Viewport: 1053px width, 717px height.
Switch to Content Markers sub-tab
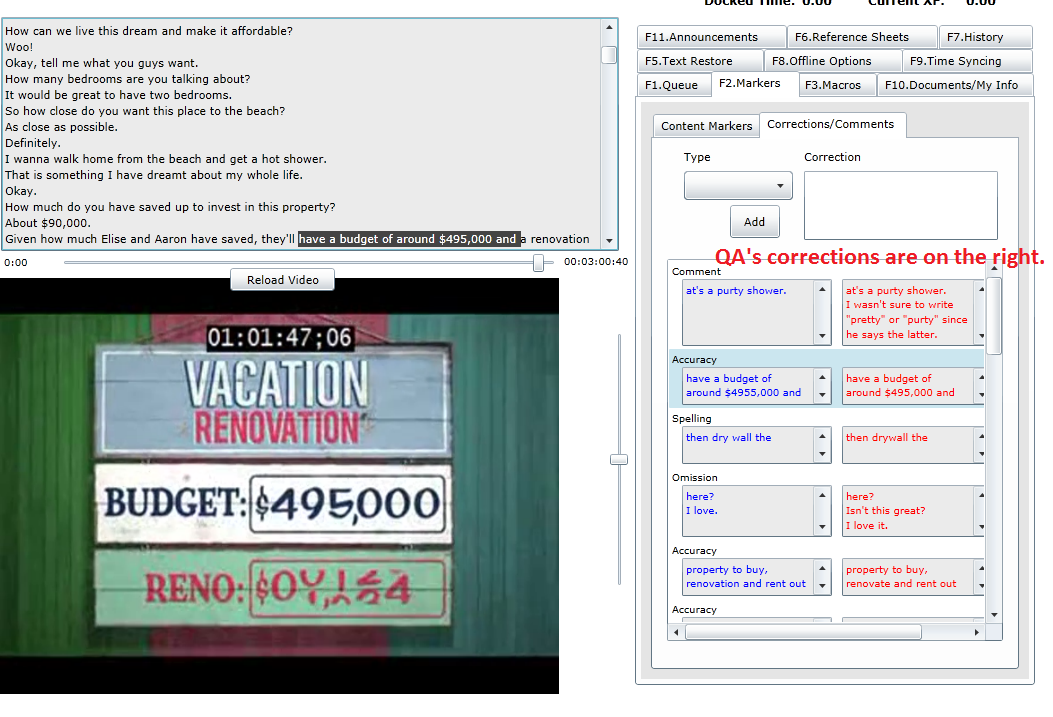[x=706, y=126]
